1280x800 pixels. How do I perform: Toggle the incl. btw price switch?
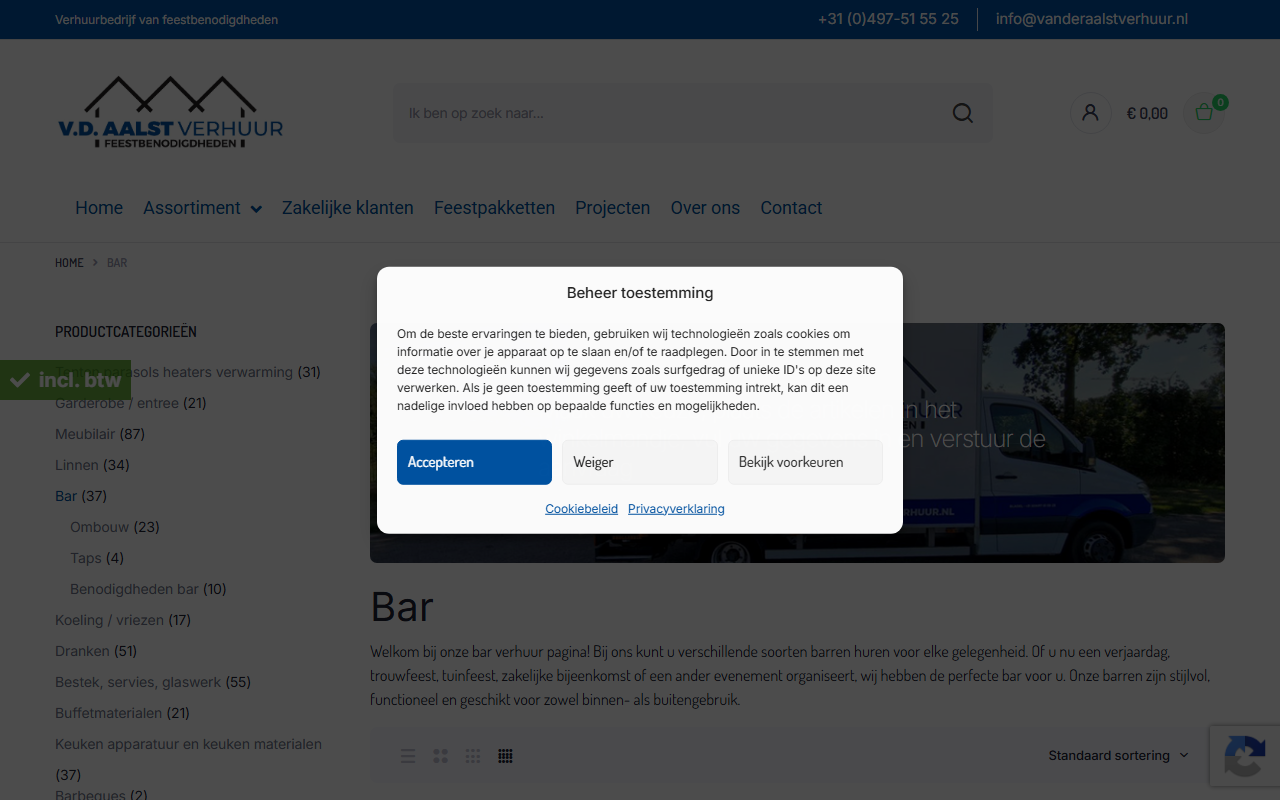(x=65, y=380)
